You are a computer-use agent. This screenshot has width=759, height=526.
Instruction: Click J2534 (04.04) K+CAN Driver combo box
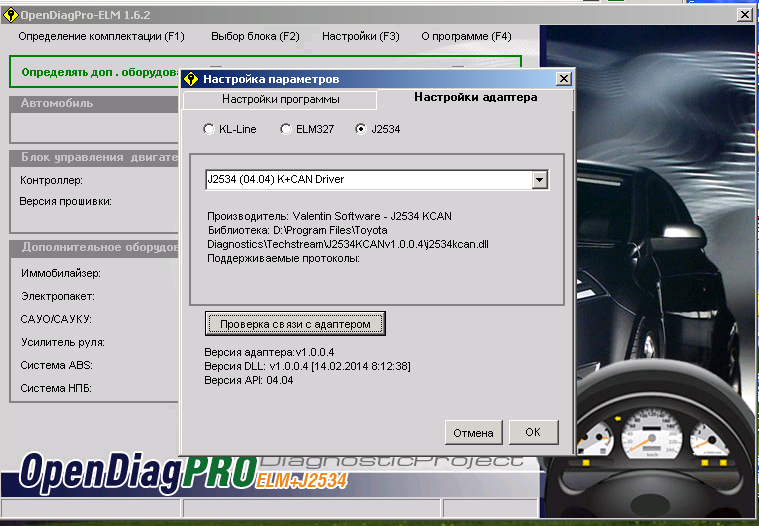click(x=377, y=180)
